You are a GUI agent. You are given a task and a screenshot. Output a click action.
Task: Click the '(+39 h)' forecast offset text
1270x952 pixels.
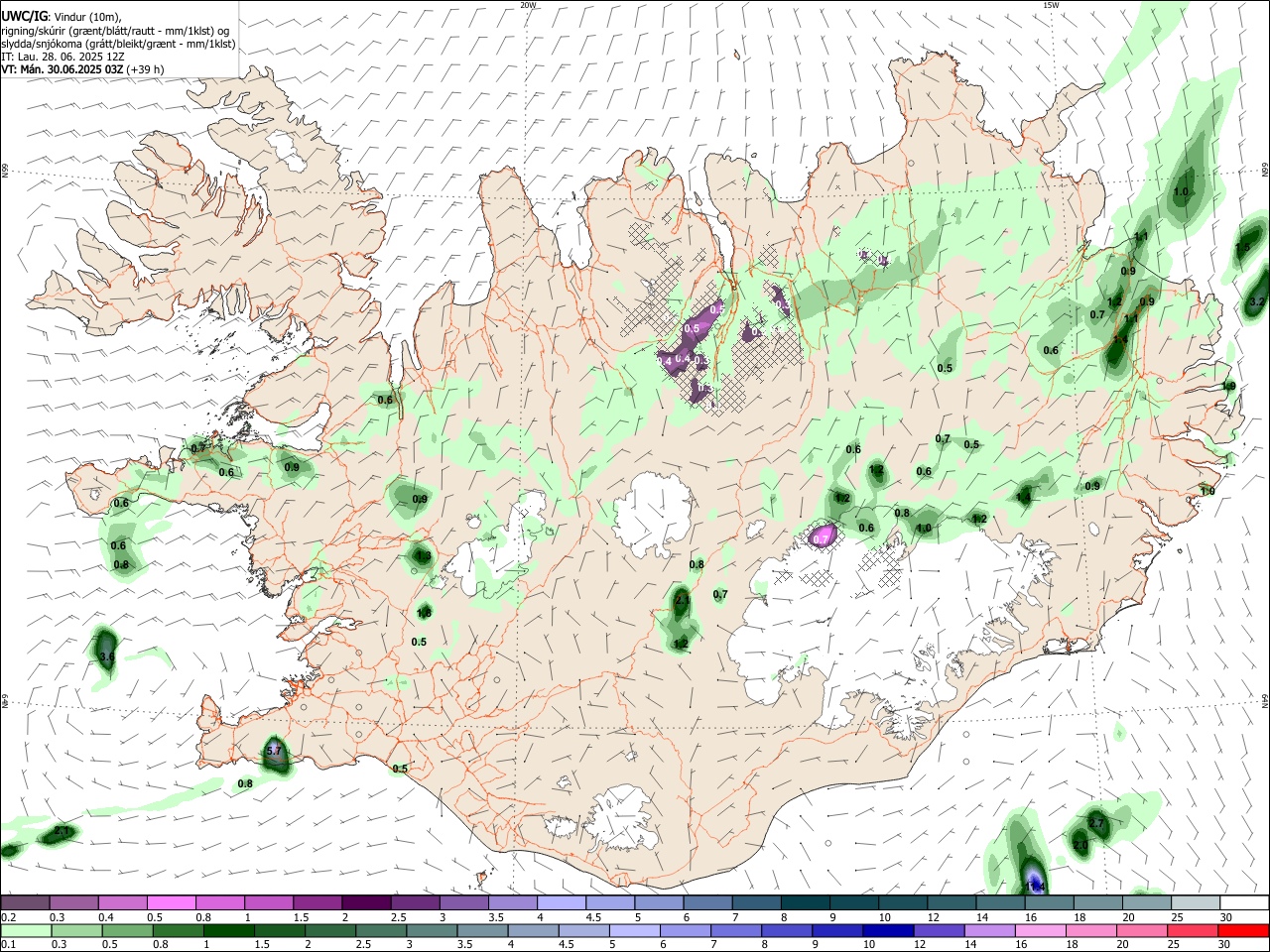146,69
